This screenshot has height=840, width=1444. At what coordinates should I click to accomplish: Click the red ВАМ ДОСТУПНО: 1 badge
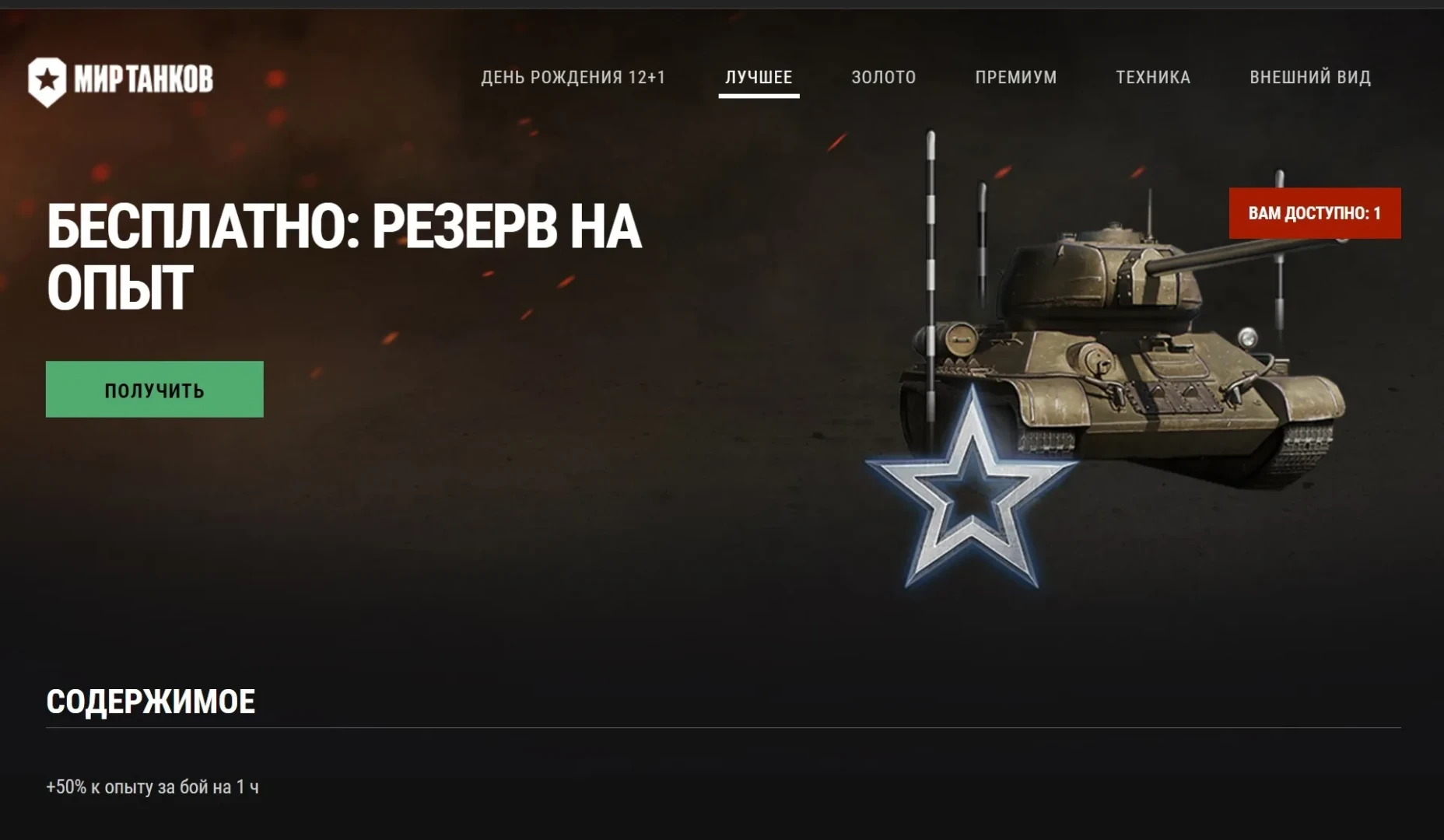[1315, 213]
